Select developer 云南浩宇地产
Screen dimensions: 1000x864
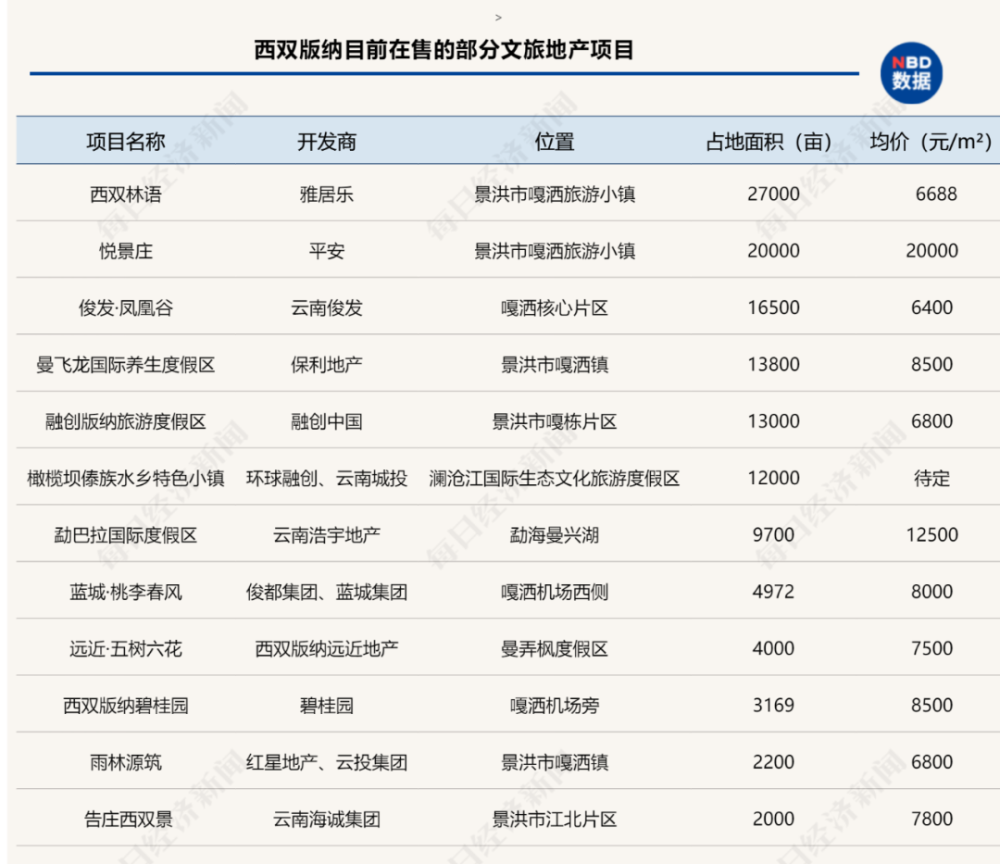coord(327,535)
